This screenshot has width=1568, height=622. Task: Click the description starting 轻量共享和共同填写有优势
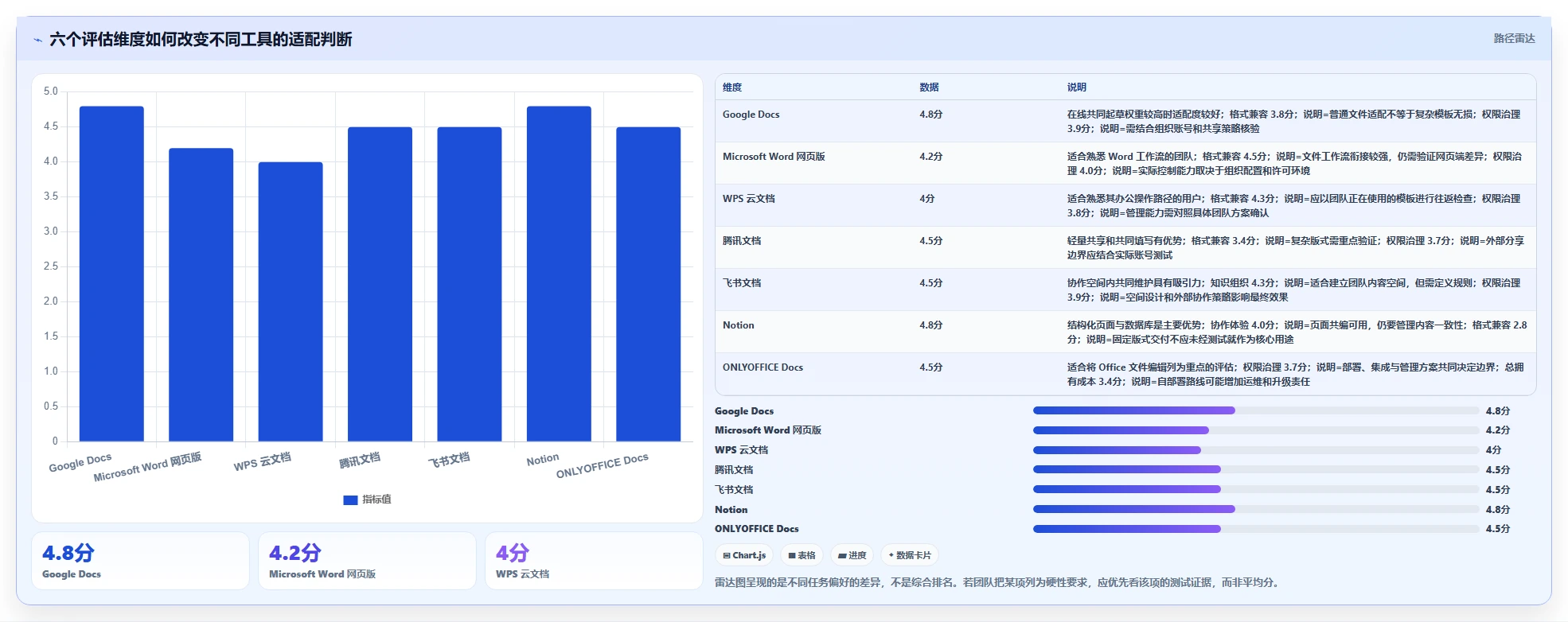pyautogui.click(x=1295, y=248)
